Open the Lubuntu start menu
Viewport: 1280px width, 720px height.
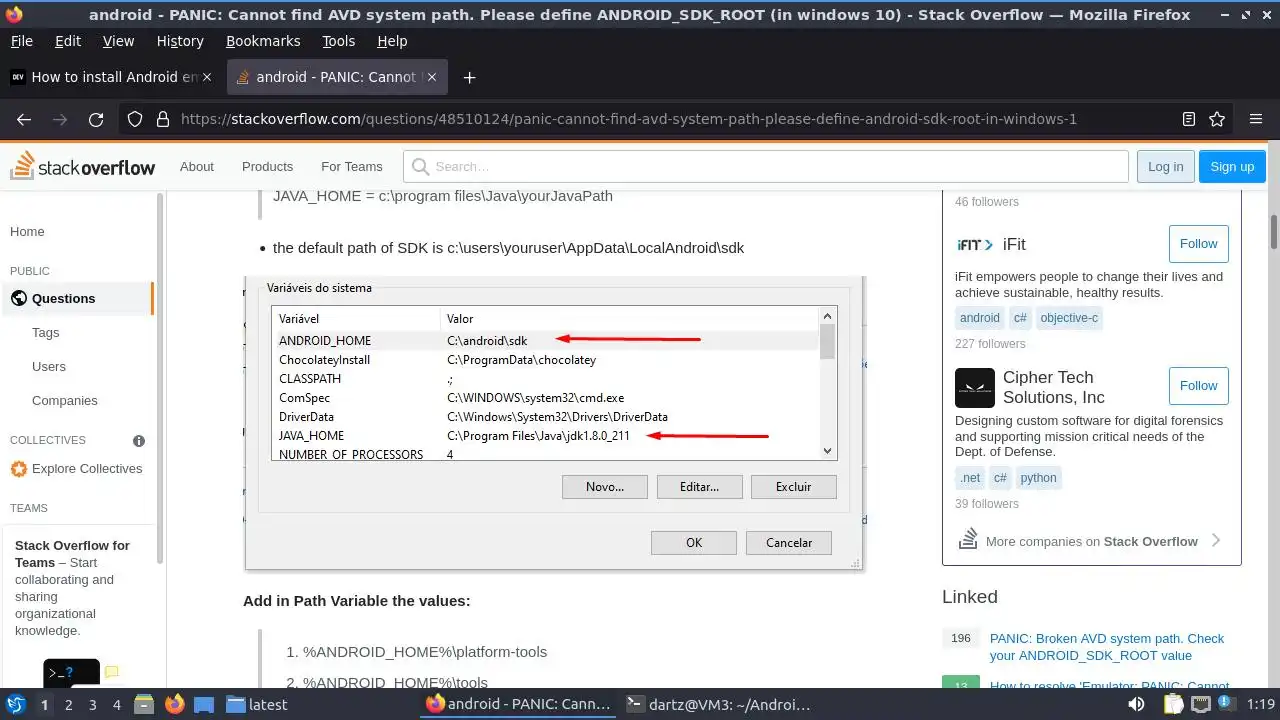(x=16, y=704)
